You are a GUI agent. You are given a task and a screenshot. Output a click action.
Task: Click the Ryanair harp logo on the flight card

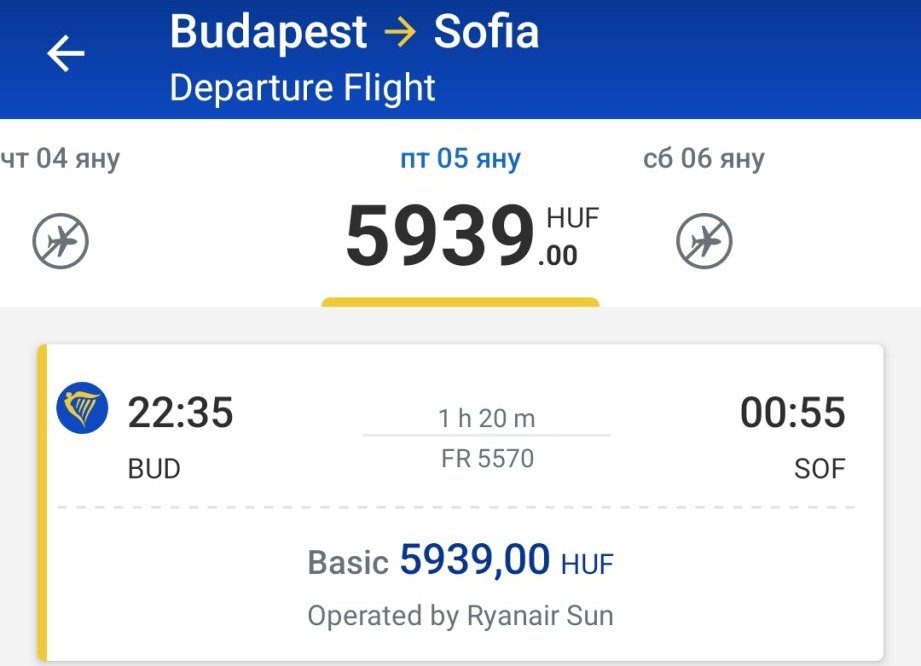coord(83,409)
